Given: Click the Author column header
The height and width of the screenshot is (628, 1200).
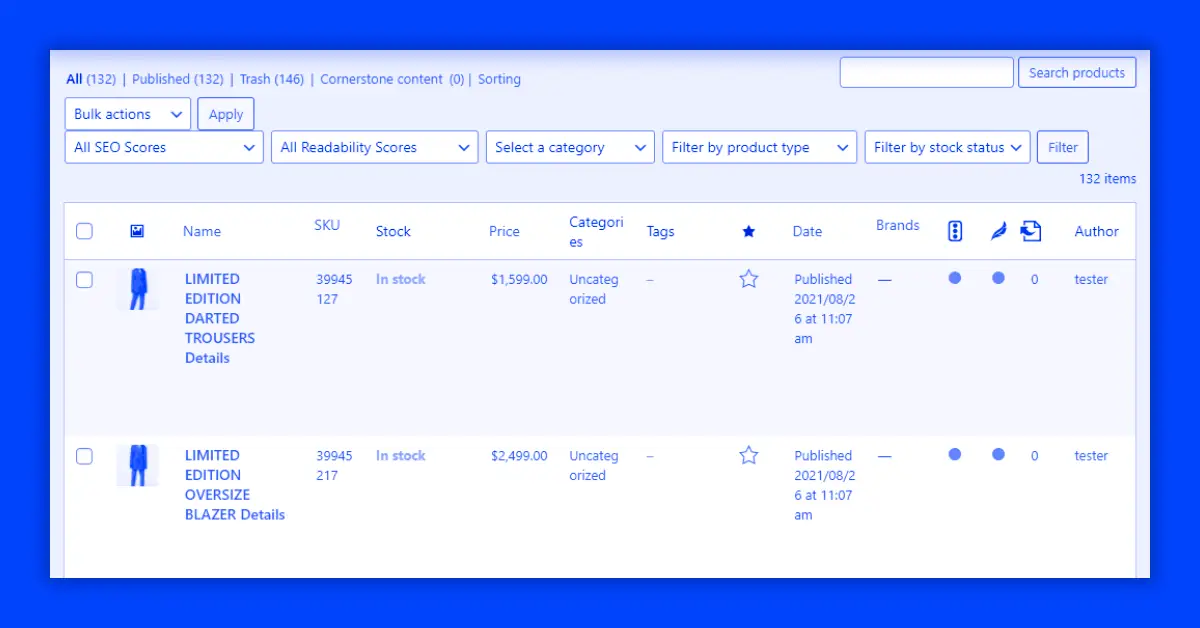Looking at the screenshot, I should click(1096, 231).
